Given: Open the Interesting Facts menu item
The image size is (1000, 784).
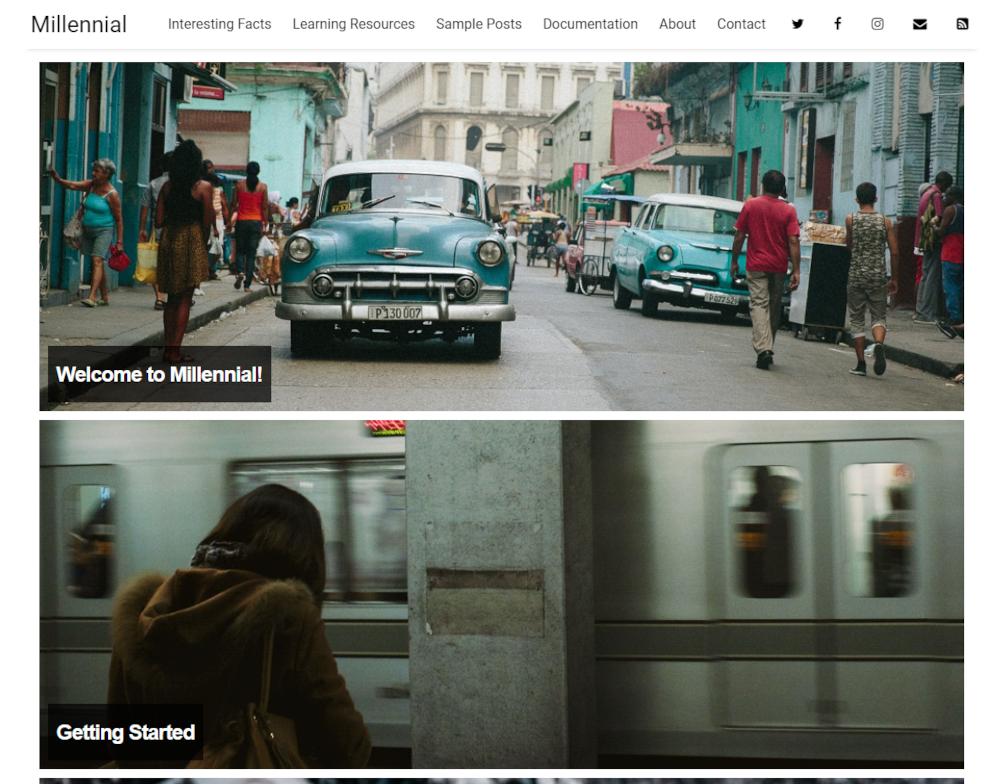Looking at the screenshot, I should pyautogui.click(x=219, y=24).
